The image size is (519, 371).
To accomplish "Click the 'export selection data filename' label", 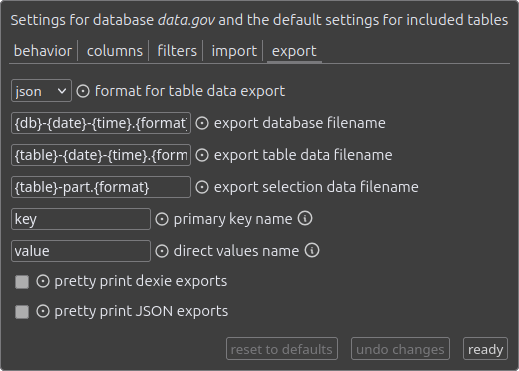I will click(316, 187).
